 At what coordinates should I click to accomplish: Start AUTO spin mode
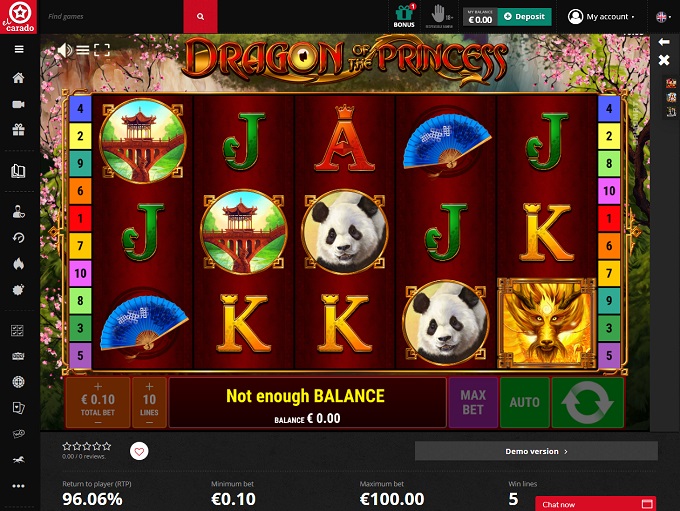(x=525, y=403)
